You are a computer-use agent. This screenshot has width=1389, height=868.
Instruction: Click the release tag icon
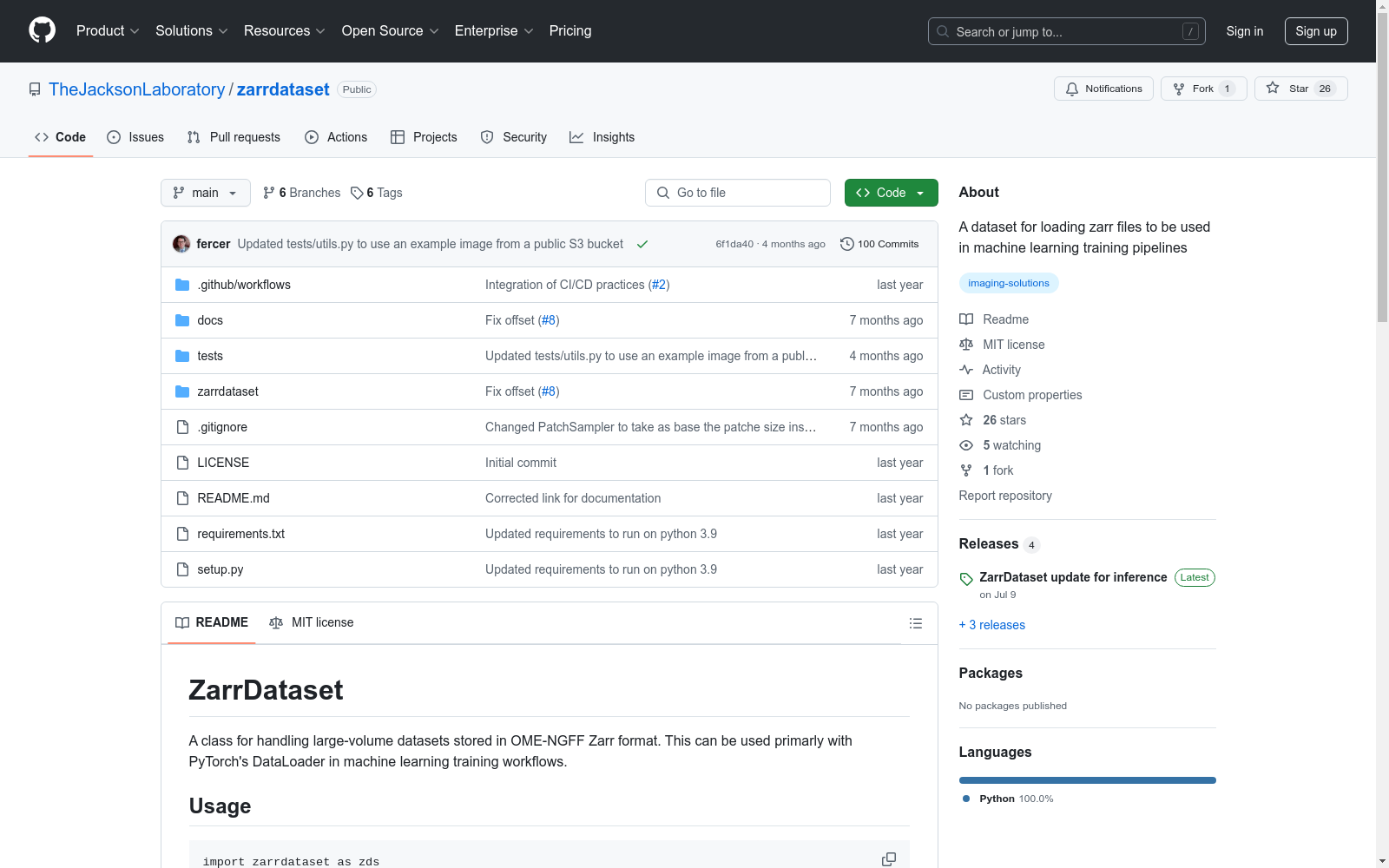coord(966,579)
